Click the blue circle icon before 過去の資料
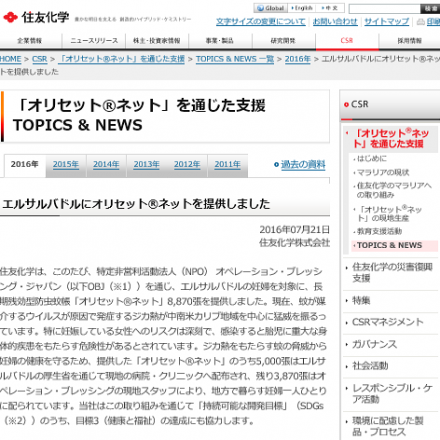 pos(276,164)
